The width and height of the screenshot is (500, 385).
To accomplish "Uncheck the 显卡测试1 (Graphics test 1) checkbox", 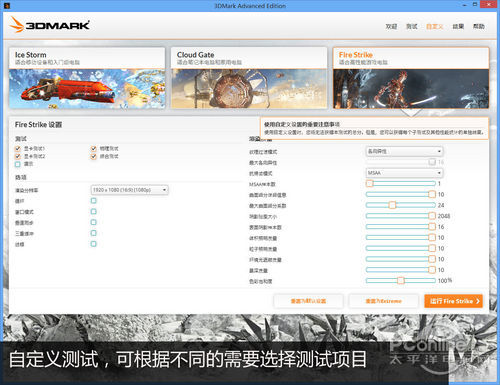I will click(x=18, y=148).
